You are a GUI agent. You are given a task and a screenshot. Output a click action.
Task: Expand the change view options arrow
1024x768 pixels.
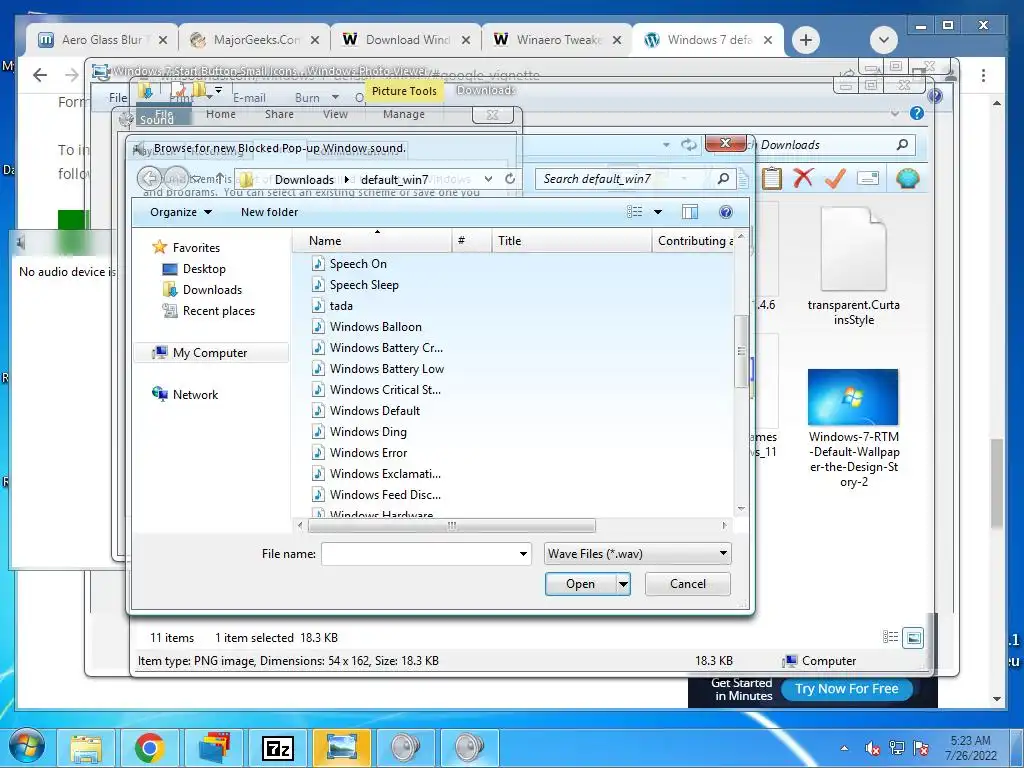658,212
